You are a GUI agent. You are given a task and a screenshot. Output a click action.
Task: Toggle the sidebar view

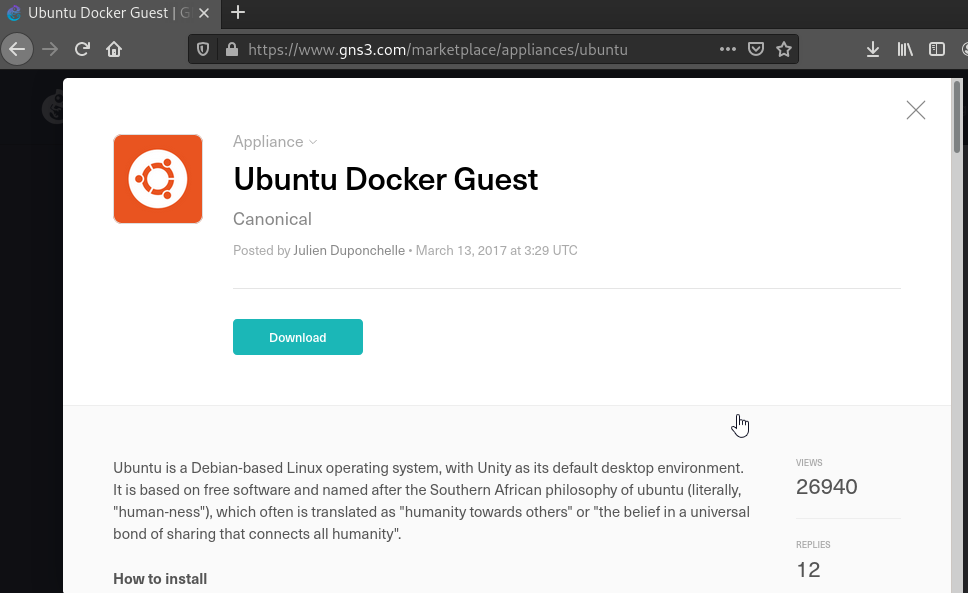(937, 49)
